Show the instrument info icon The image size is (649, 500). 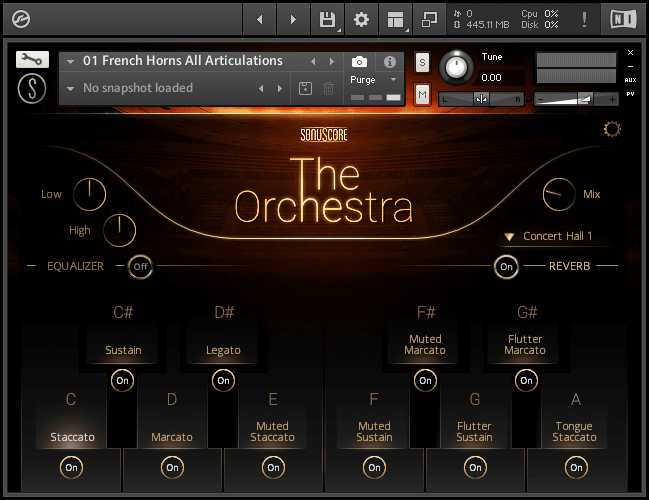coord(389,62)
